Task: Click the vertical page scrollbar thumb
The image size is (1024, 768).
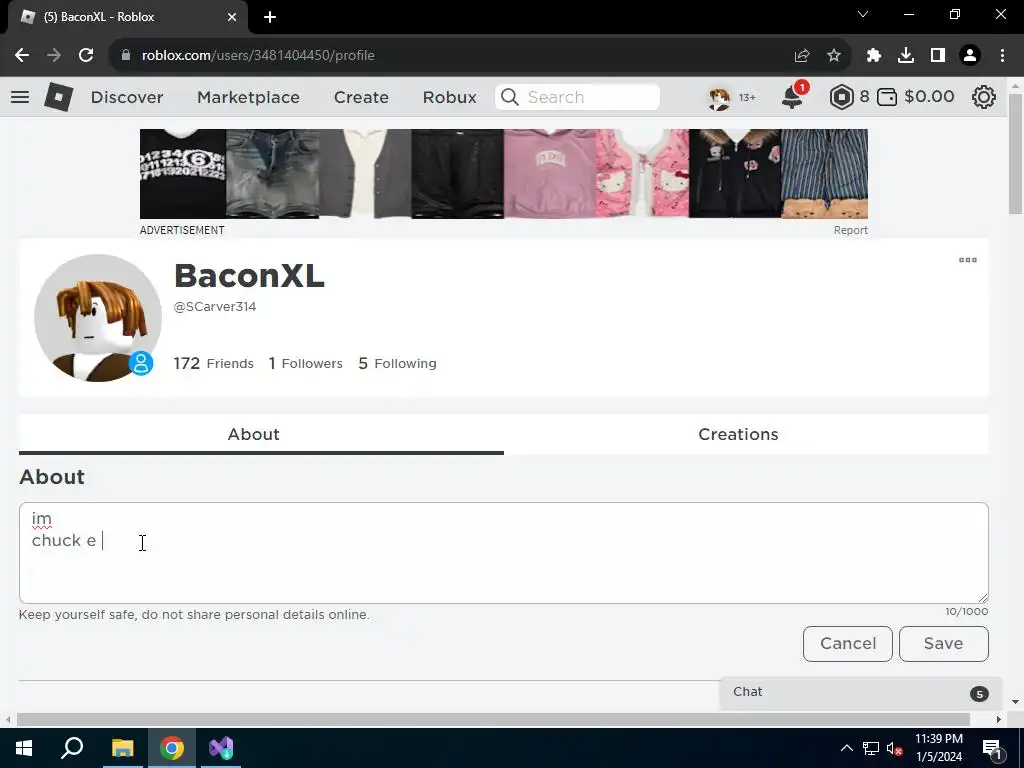Action: pyautogui.click(x=1016, y=153)
